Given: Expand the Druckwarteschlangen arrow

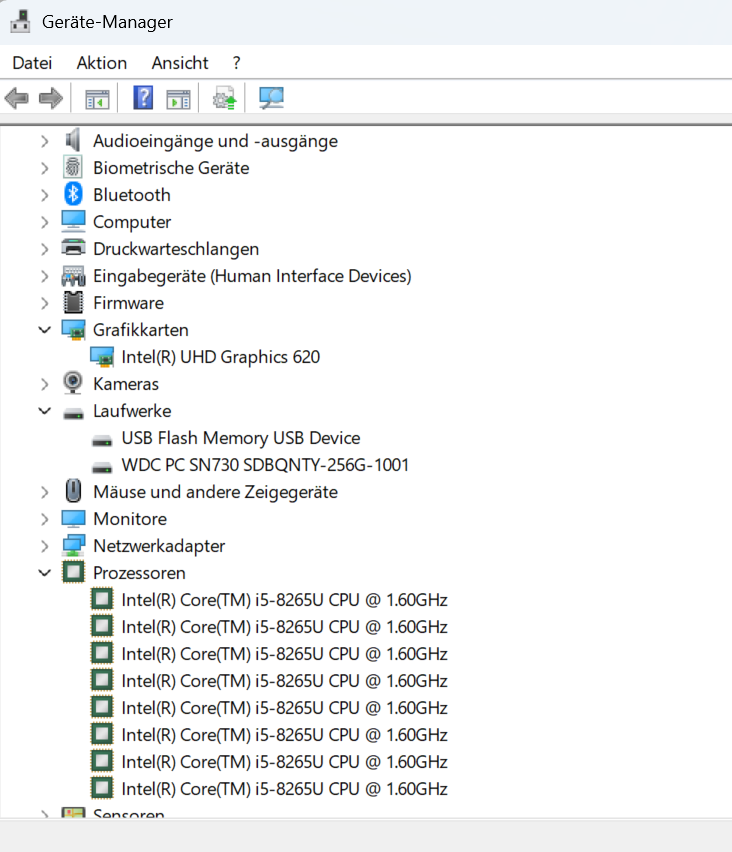Looking at the screenshot, I should coord(45,249).
